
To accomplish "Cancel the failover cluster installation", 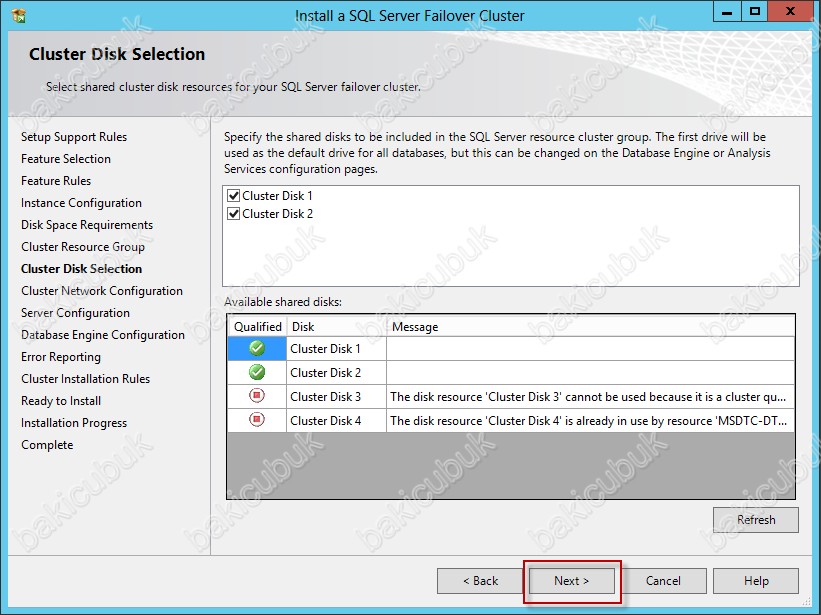I will click(663, 581).
